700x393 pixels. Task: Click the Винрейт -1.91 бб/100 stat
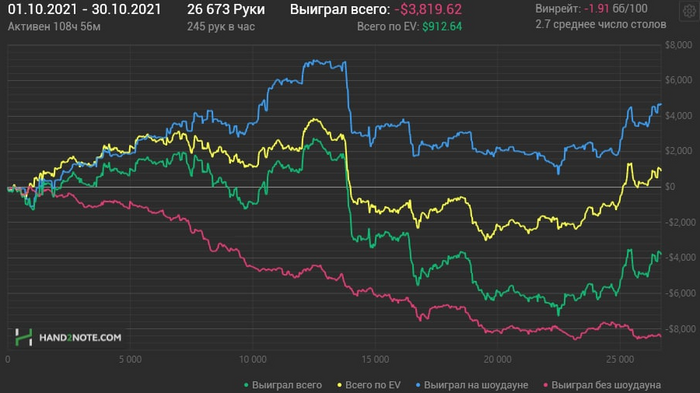[592, 8]
